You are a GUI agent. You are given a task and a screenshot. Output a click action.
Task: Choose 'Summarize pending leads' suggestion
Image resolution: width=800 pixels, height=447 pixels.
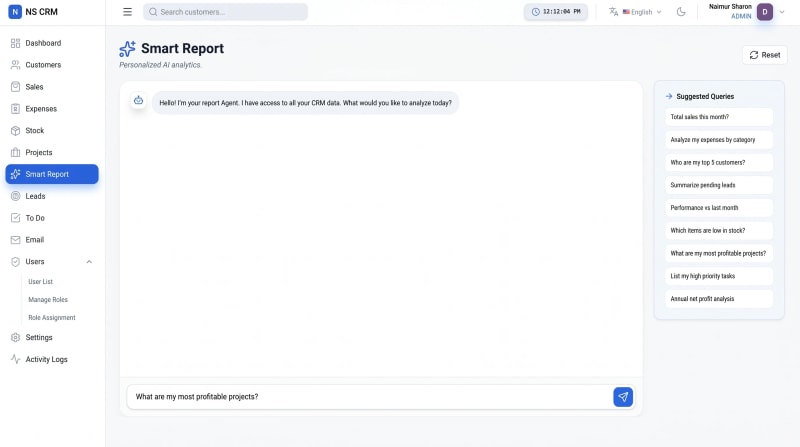click(719, 185)
